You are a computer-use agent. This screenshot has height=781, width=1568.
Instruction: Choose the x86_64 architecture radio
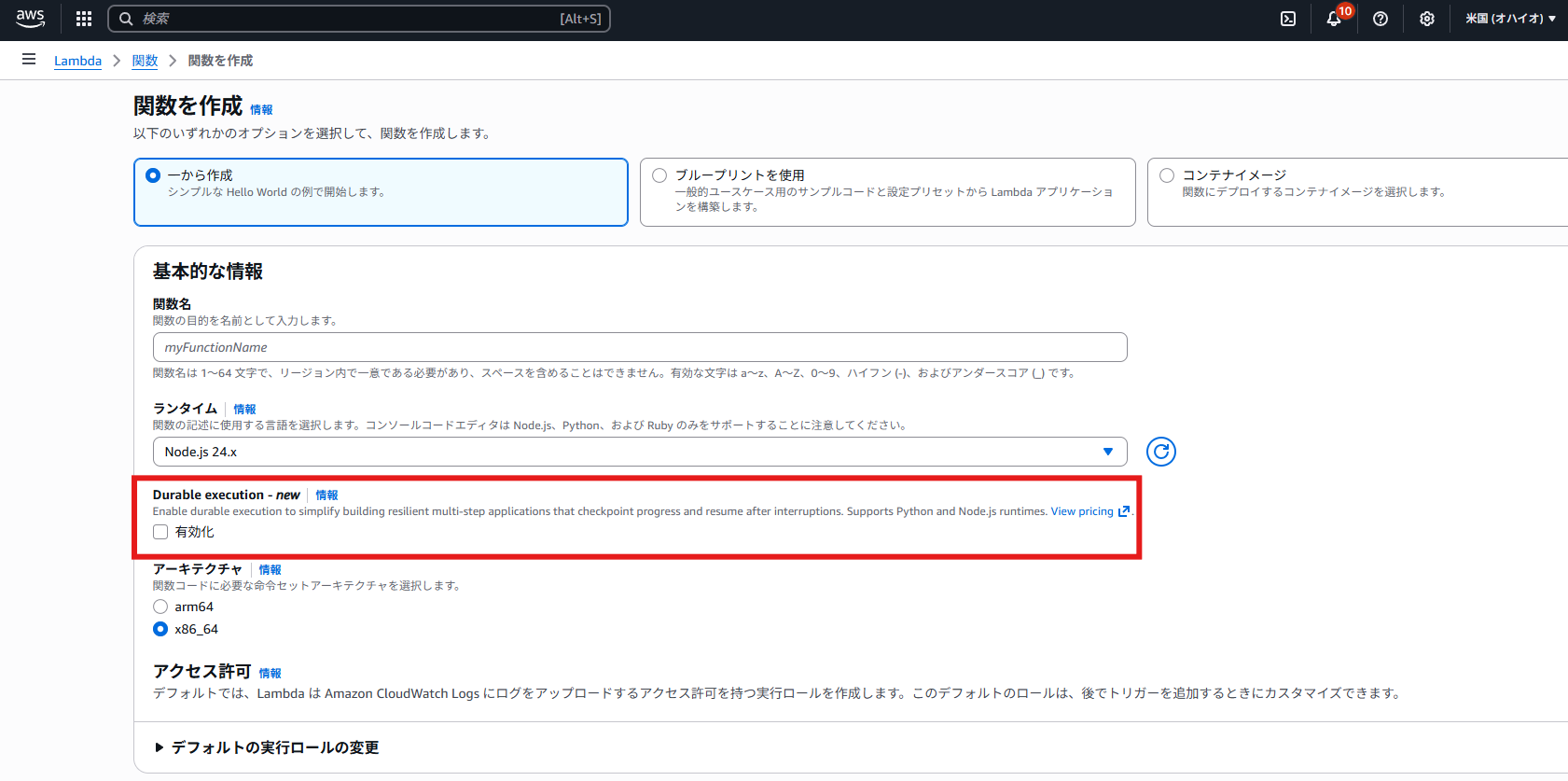(160, 629)
